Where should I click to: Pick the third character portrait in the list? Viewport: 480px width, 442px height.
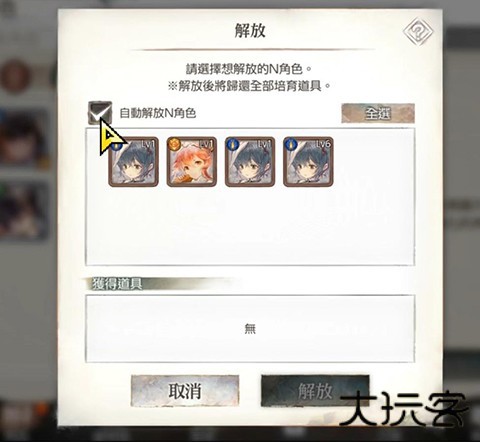coord(250,162)
